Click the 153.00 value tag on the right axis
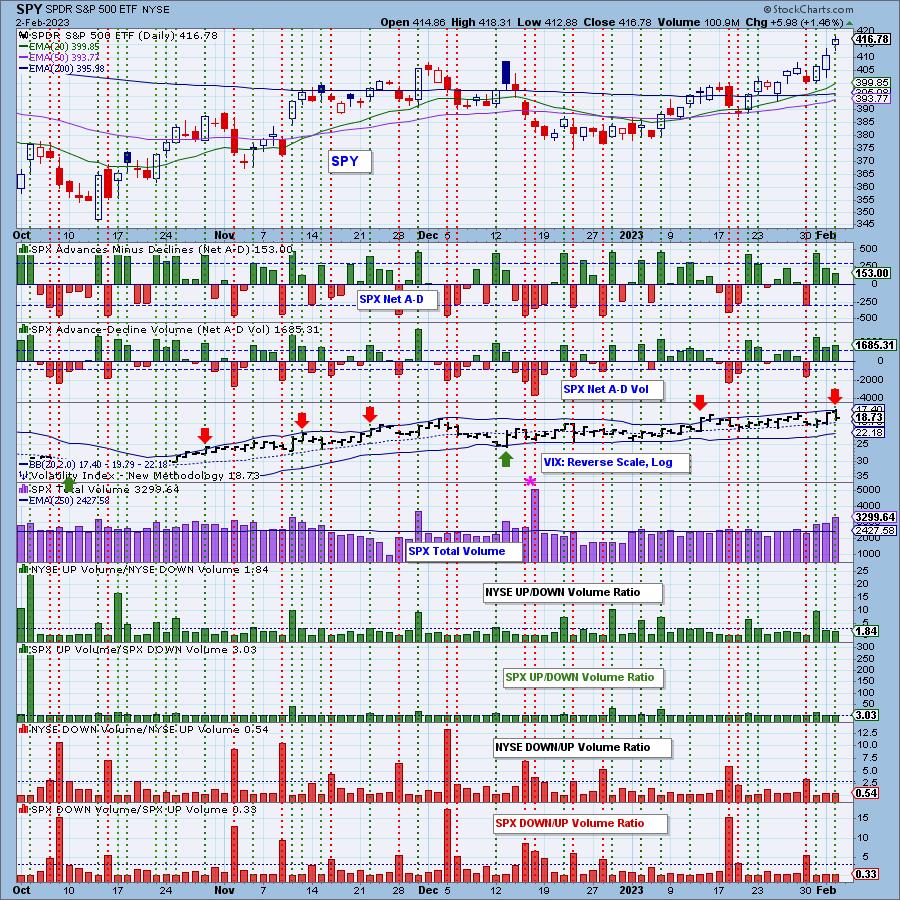The width and height of the screenshot is (900, 900). pos(872,273)
